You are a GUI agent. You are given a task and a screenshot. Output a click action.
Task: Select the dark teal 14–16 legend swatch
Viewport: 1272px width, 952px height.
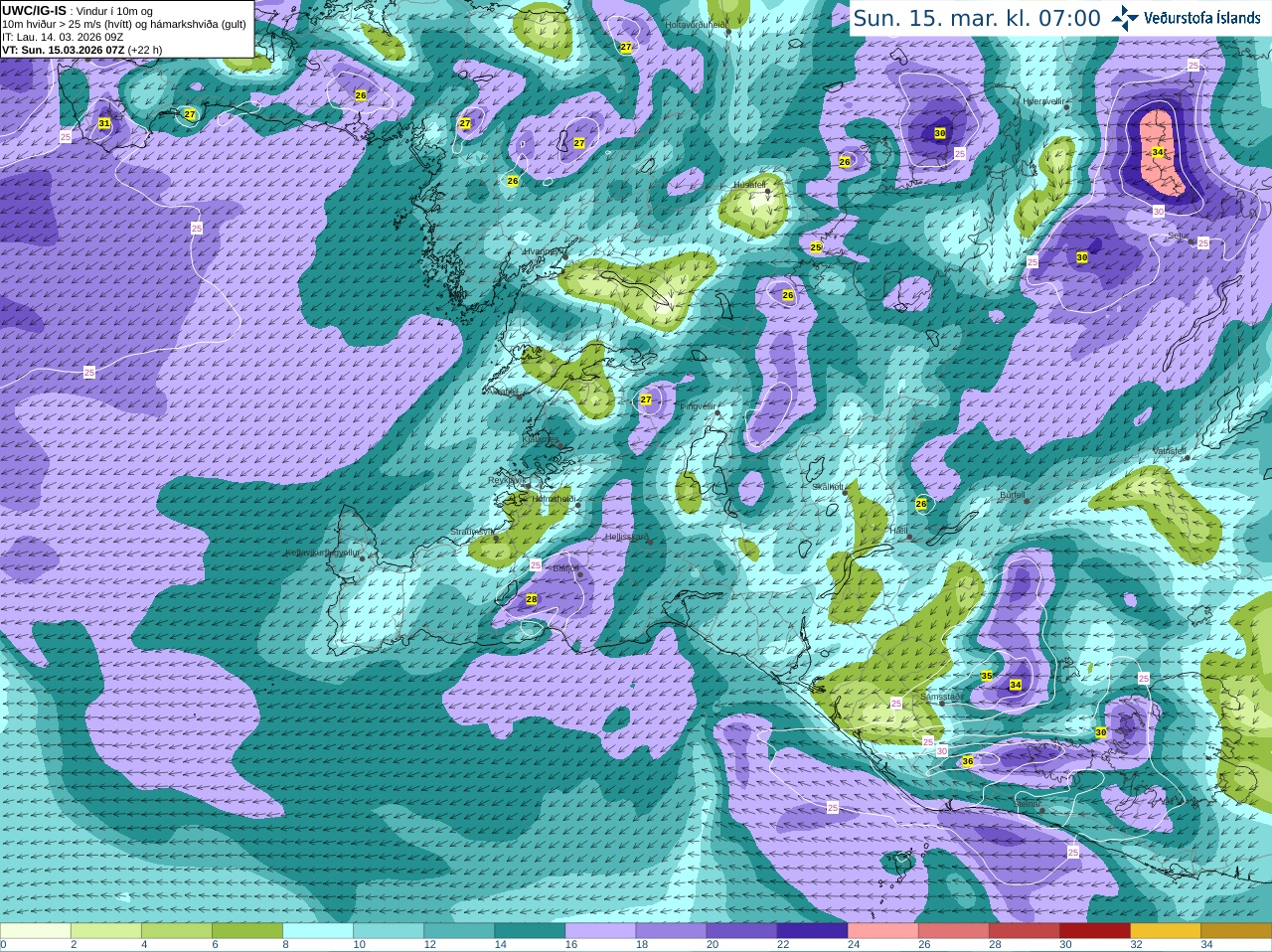[530, 931]
